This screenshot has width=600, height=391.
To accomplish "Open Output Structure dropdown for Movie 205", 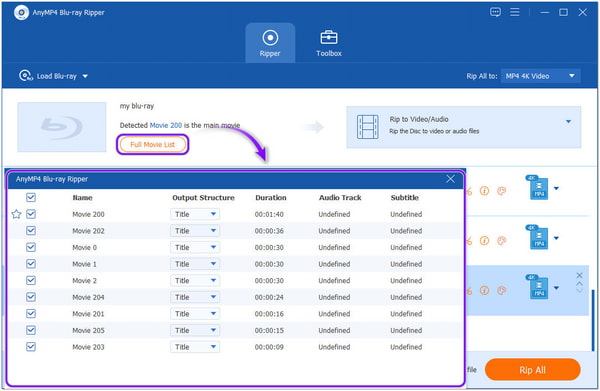I will (x=195, y=330).
